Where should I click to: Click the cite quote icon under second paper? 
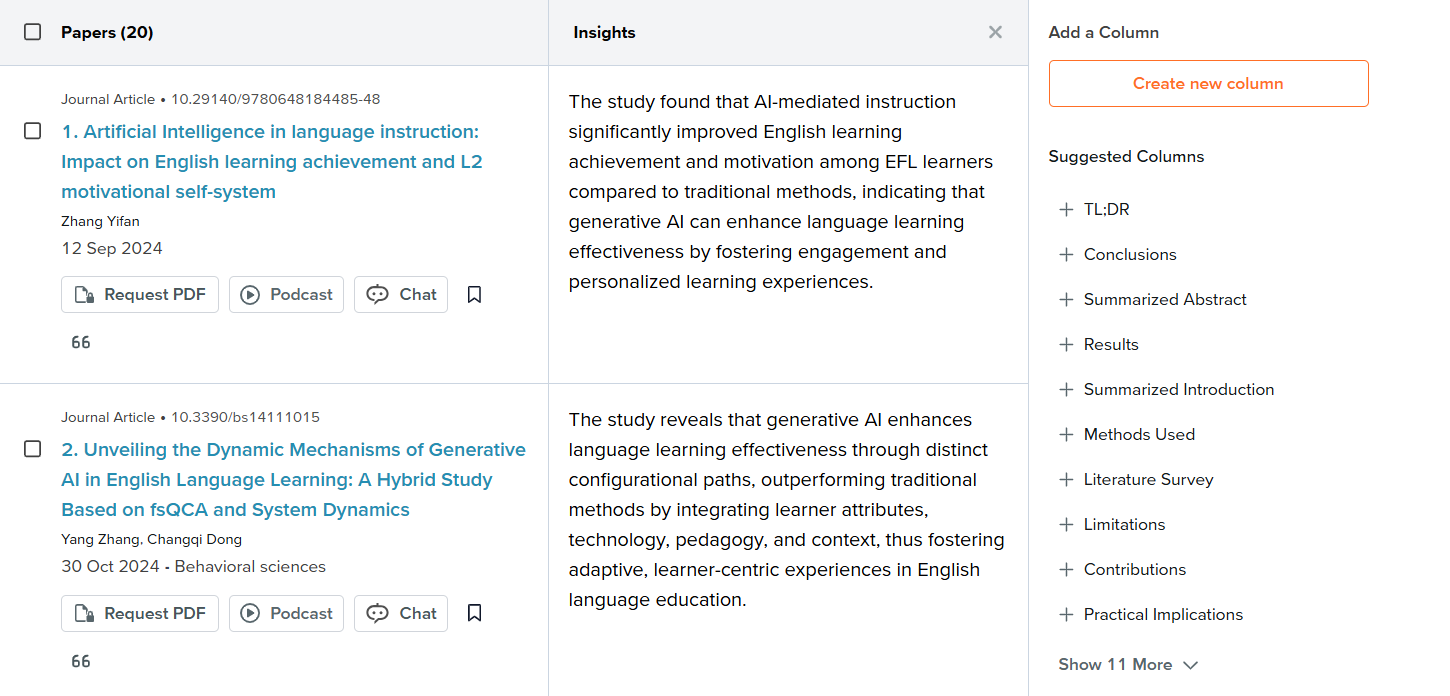[x=81, y=662]
